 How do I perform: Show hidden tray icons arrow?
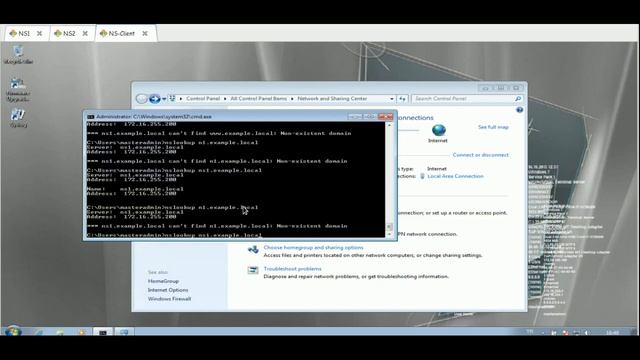pyautogui.click(x=543, y=333)
